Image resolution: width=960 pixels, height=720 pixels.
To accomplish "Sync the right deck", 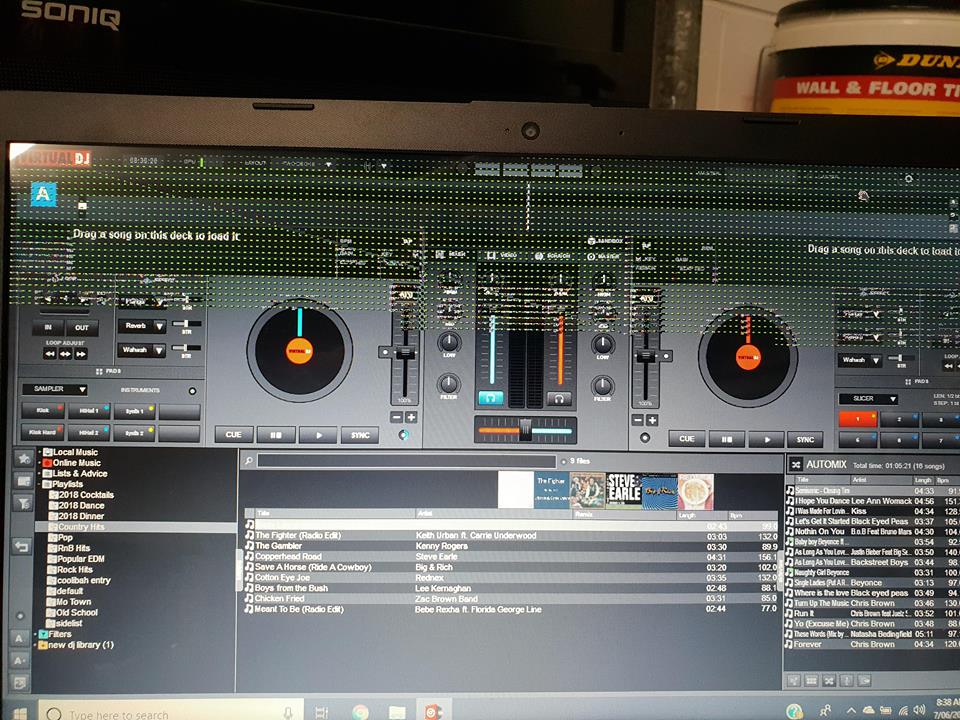I will tap(805, 440).
